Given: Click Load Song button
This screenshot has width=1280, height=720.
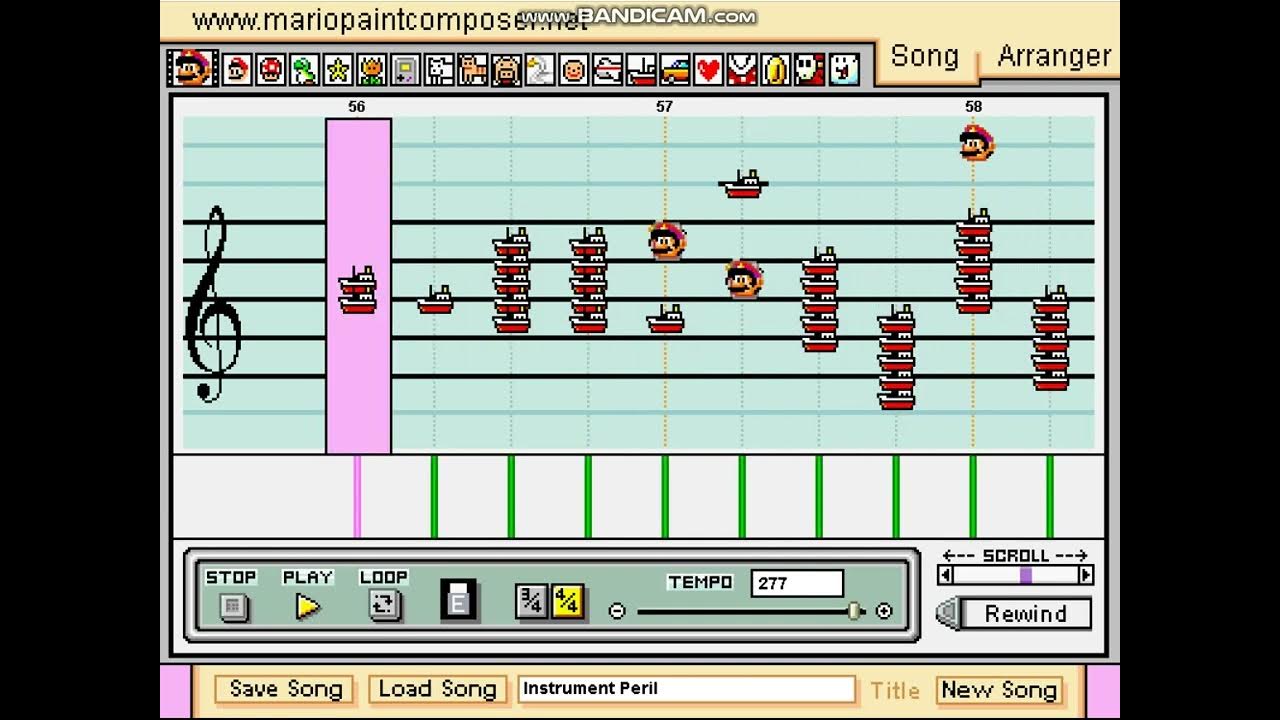Looking at the screenshot, I should 438,689.
